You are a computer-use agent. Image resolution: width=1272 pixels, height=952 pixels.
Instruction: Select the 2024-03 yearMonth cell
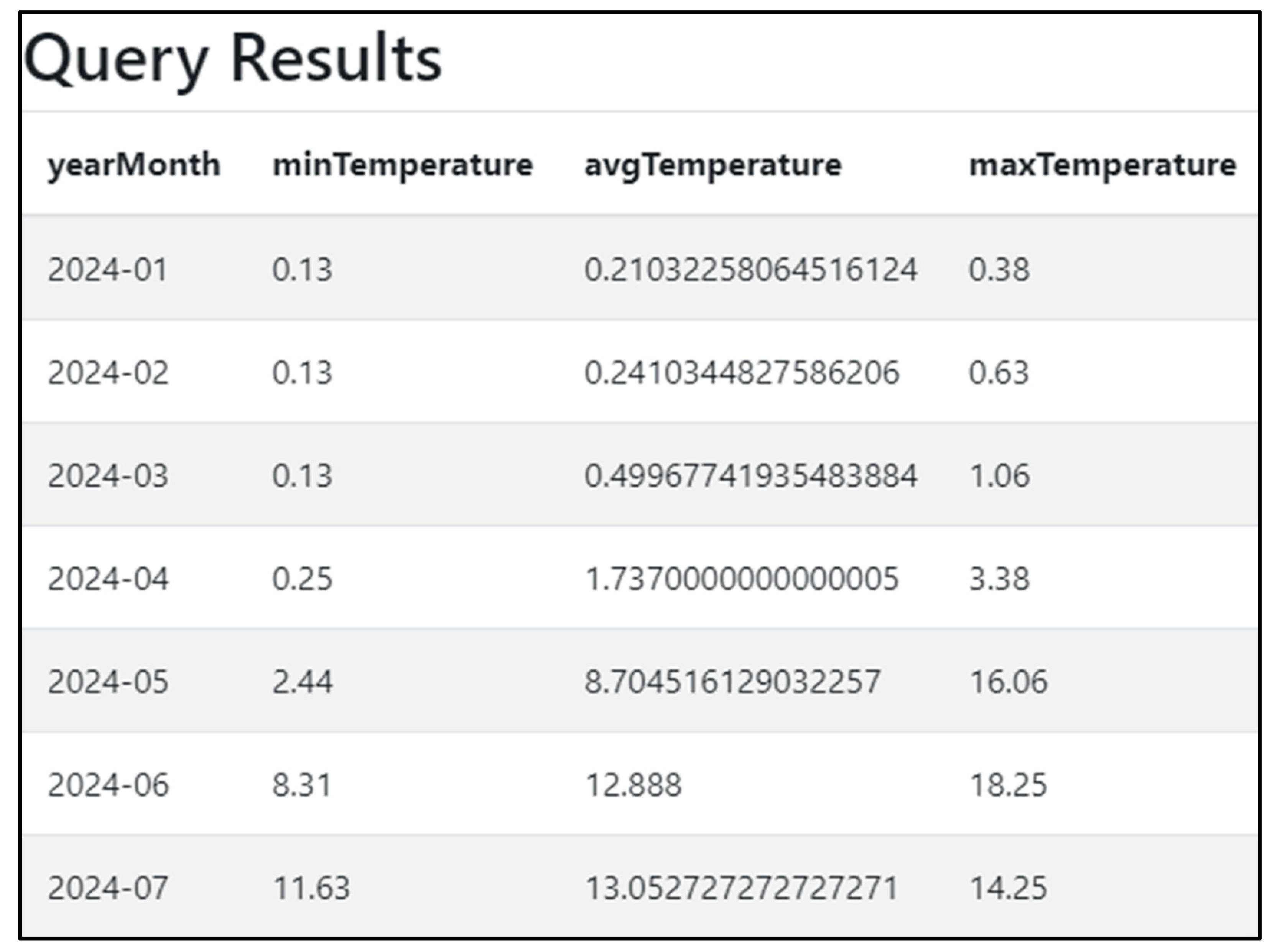(108, 476)
